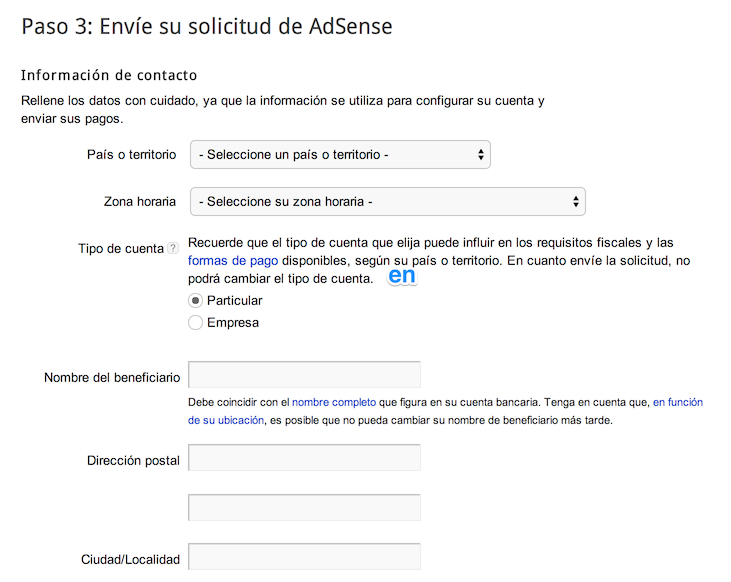This screenshot has height=582, width=731.
Task: Click the 'Dirección postal' label
Action: coord(133,461)
